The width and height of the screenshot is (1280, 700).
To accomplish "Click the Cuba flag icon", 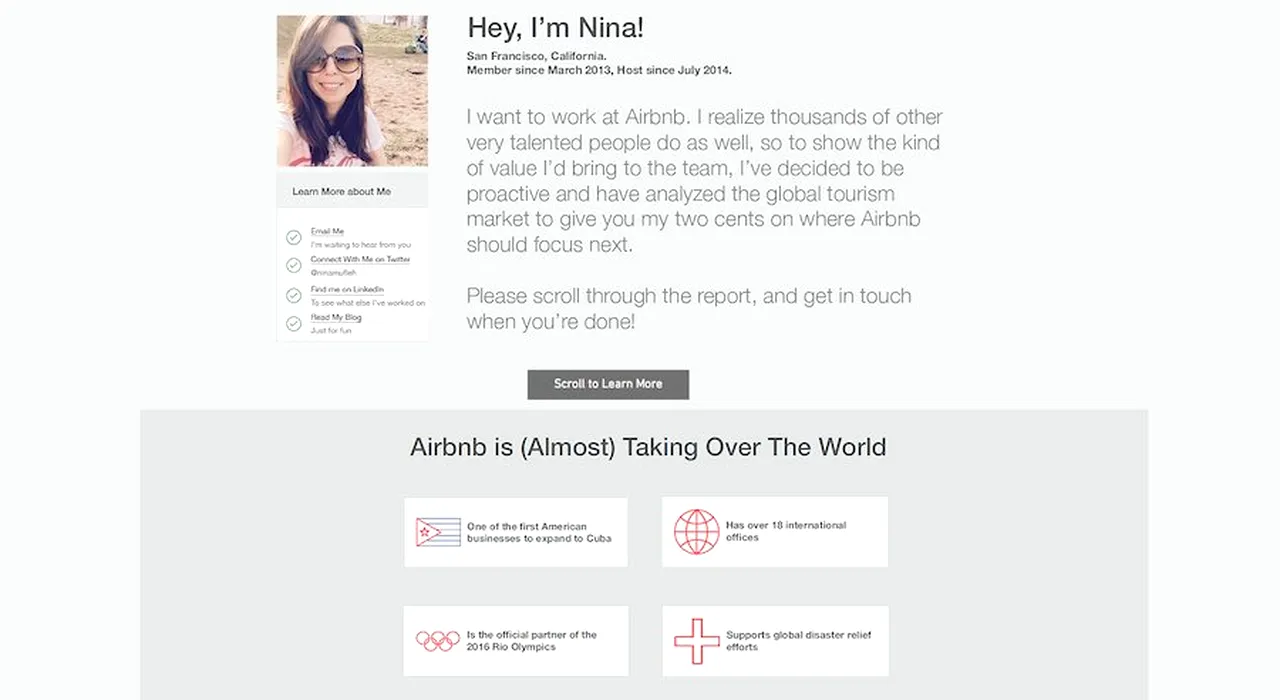I will (438, 532).
